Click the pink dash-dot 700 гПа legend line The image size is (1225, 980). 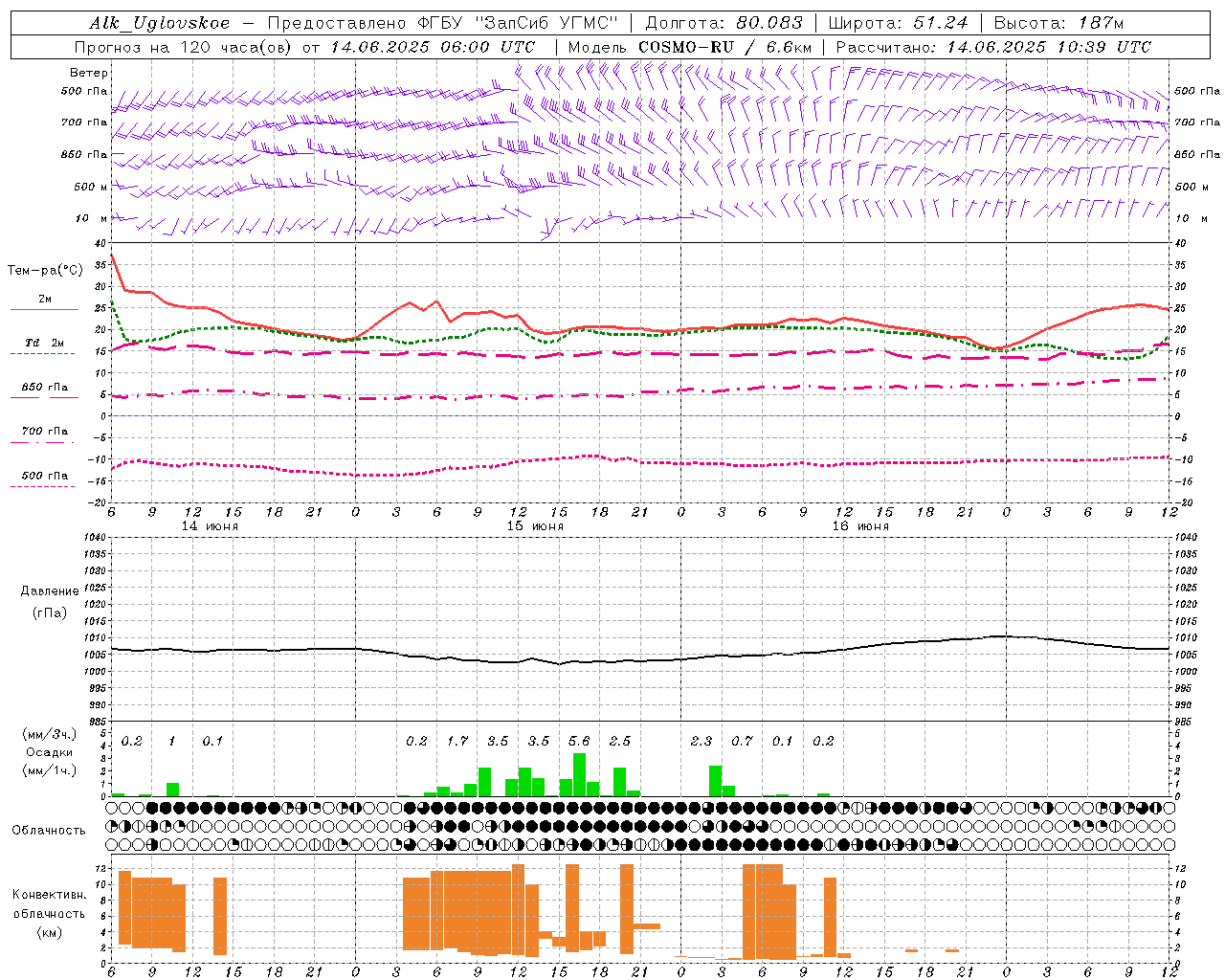coord(42,442)
